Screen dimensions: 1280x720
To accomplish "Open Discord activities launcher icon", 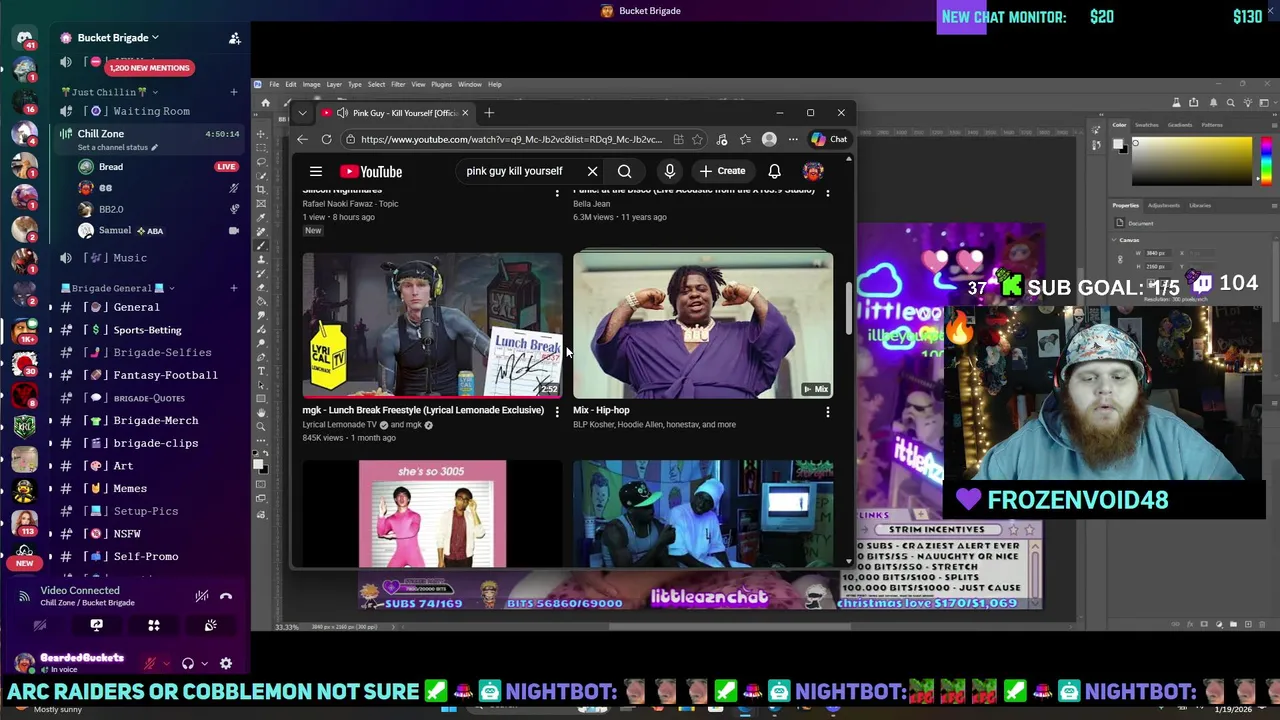I will click(154, 625).
